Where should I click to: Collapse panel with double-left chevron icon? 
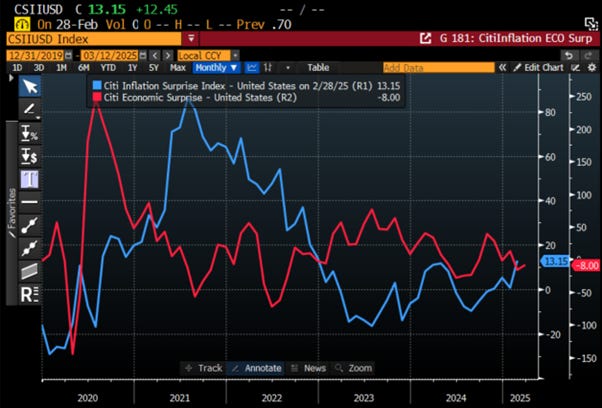pos(502,68)
